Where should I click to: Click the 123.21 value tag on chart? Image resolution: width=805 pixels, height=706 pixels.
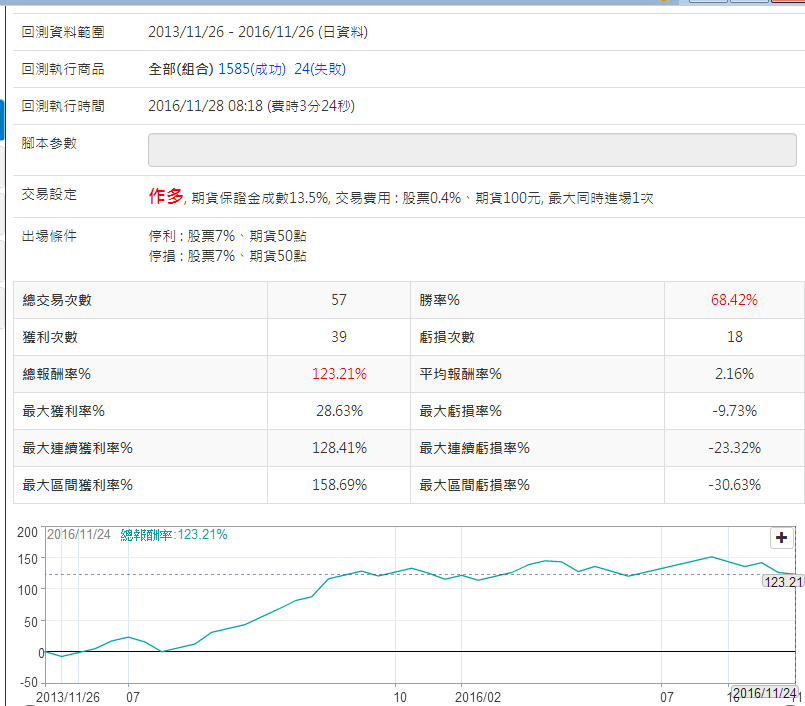[782, 581]
